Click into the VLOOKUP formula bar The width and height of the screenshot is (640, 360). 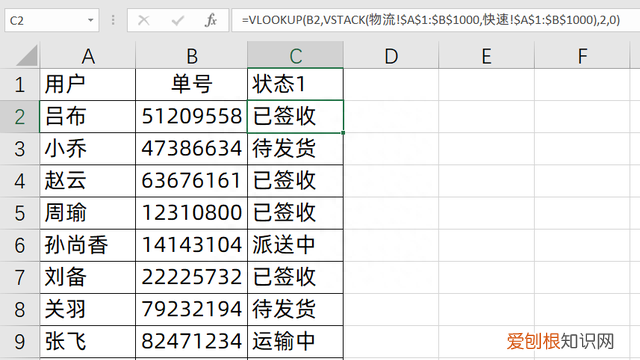point(435,20)
